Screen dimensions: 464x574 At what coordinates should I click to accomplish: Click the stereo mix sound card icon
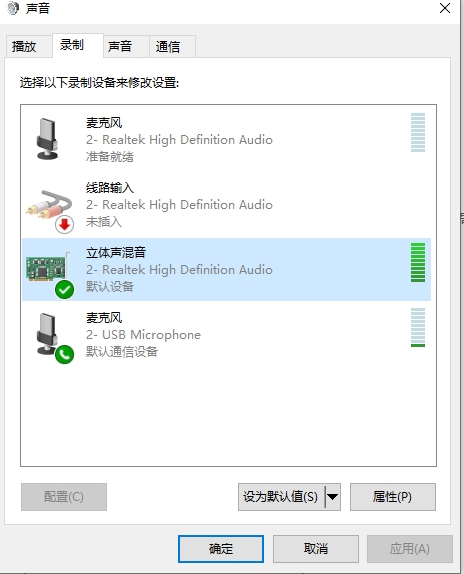[x=47, y=267]
